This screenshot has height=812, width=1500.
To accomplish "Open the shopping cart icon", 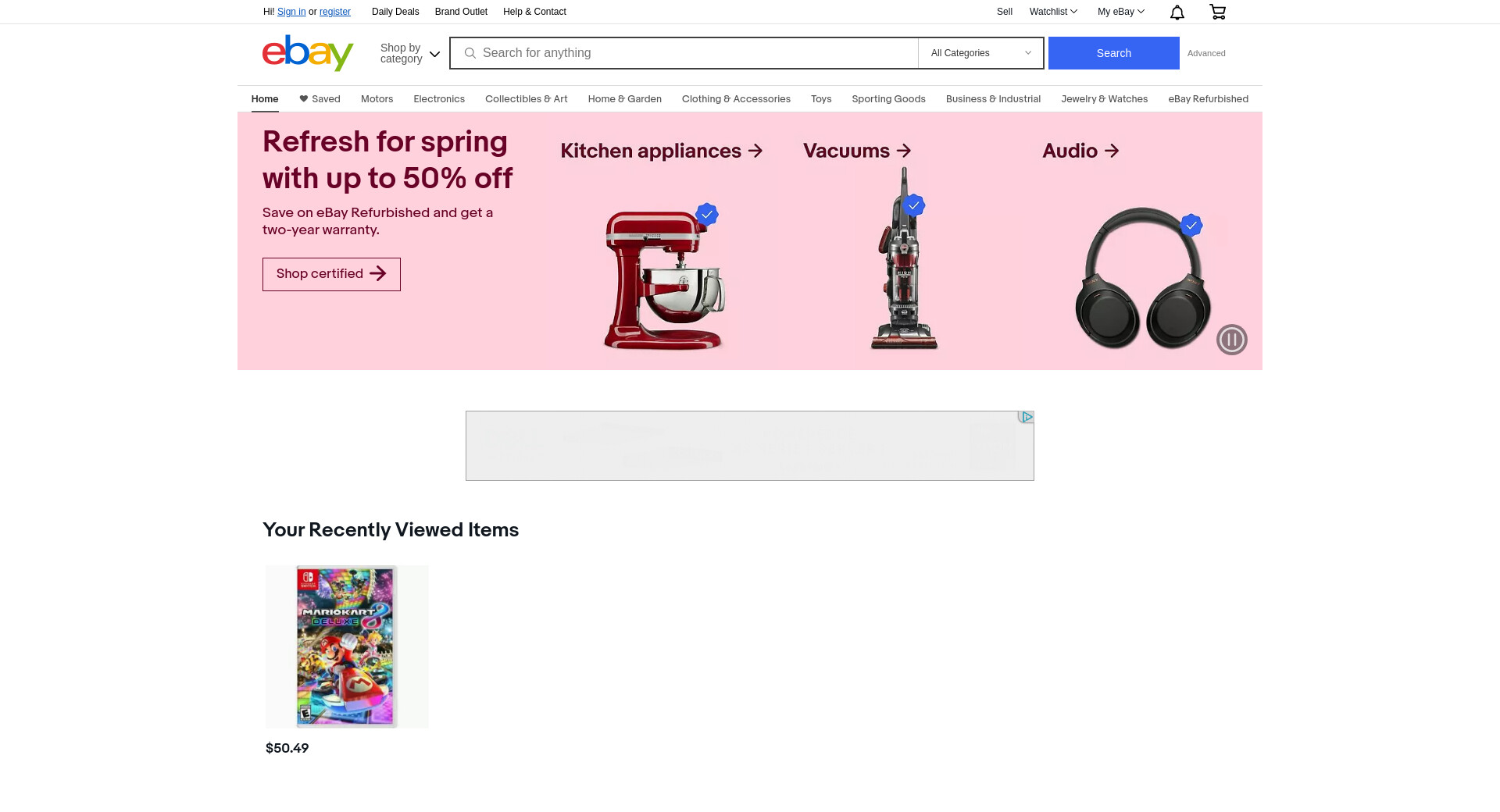I will click(1217, 12).
